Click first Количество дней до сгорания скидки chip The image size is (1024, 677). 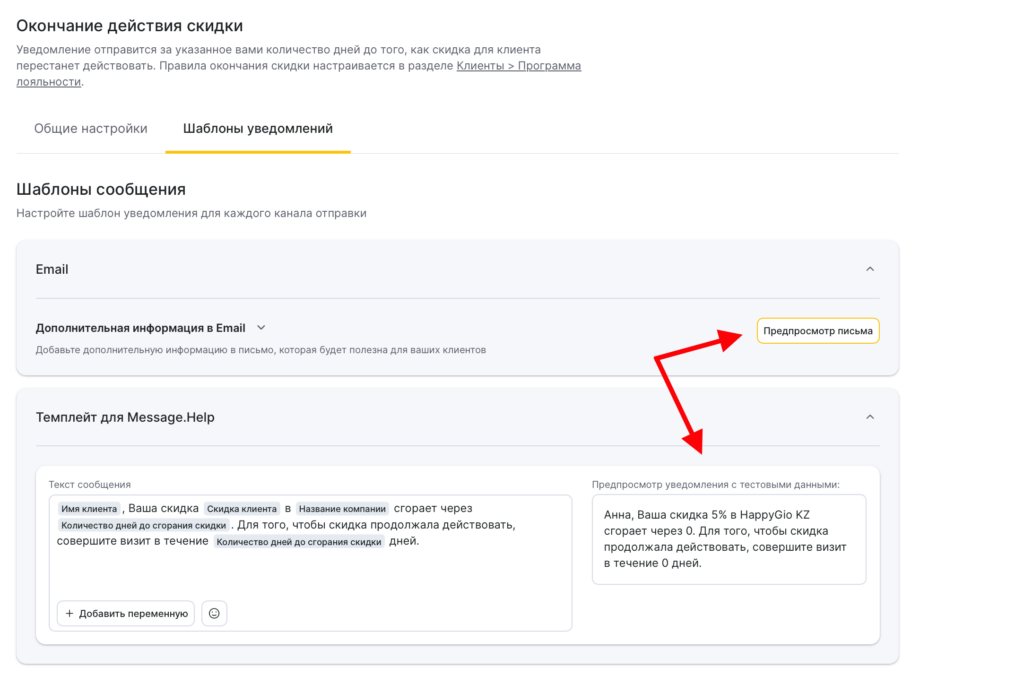[x=143, y=525]
